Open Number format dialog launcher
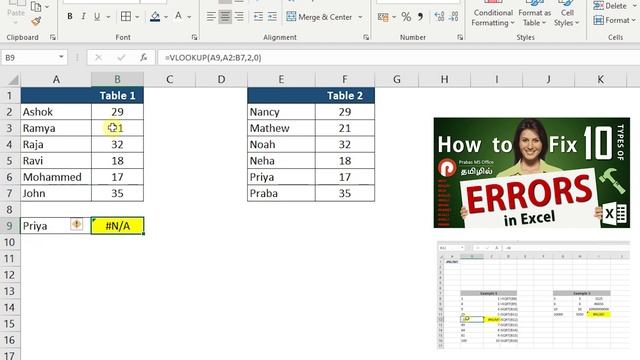640x360 pixels. click(x=460, y=37)
